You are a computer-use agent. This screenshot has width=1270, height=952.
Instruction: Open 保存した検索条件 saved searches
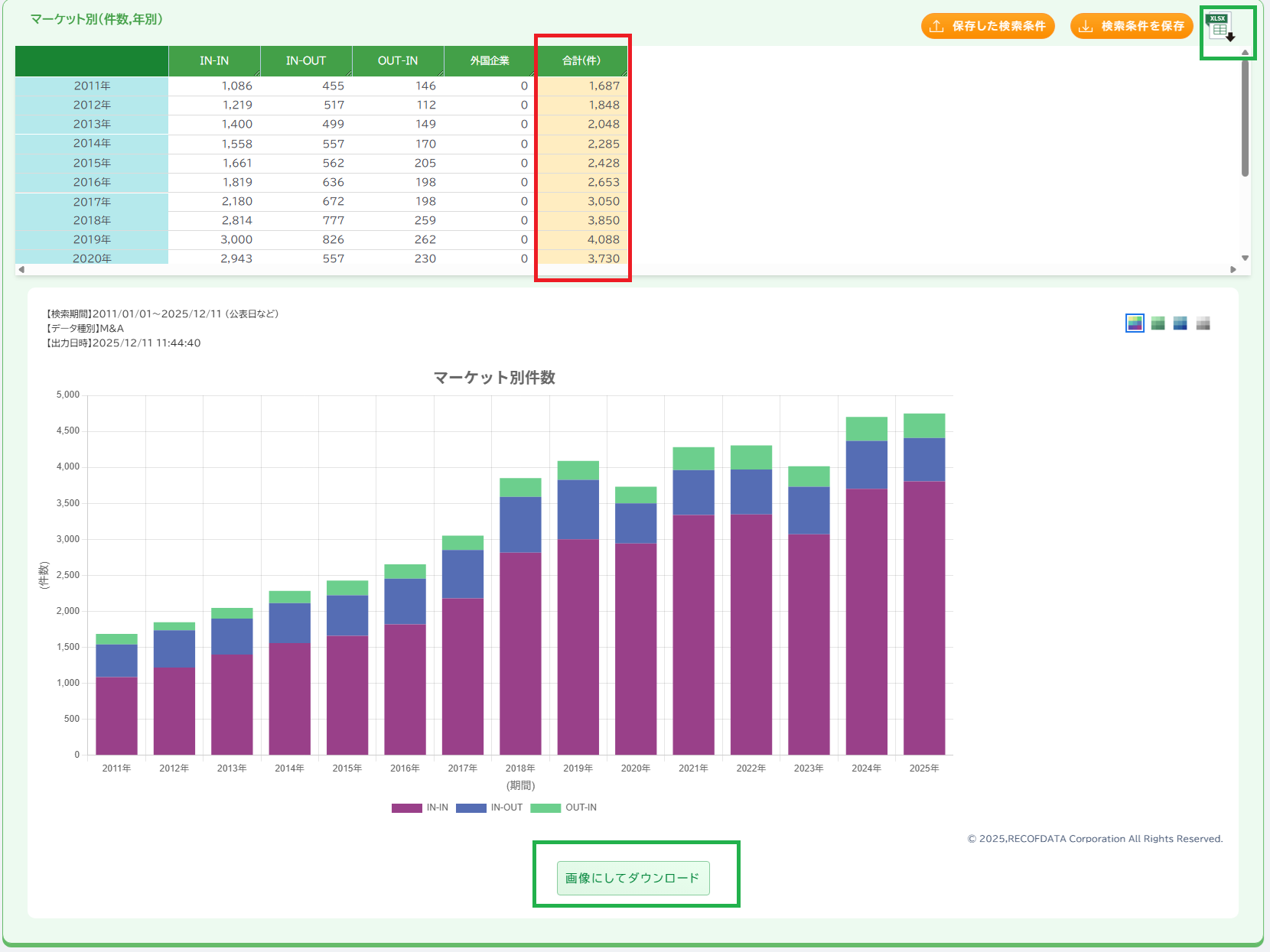[x=988, y=26]
